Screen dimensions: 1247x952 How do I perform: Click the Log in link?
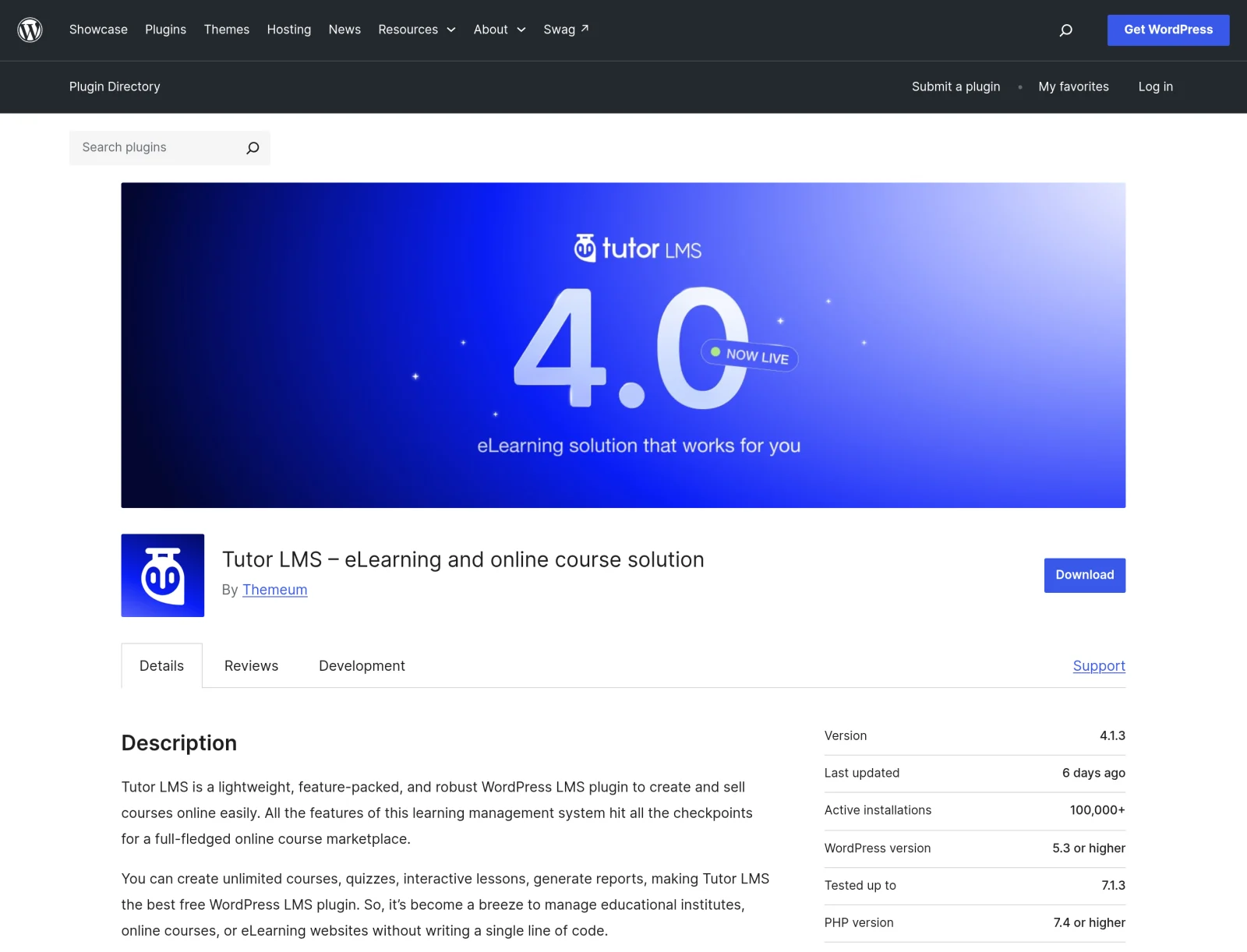click(x=1155, y=86)
